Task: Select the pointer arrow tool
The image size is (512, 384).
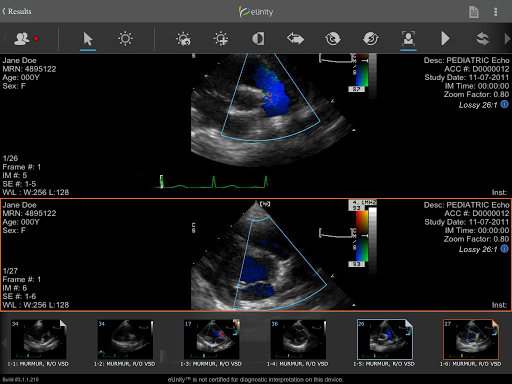Action: pos(88,39)
